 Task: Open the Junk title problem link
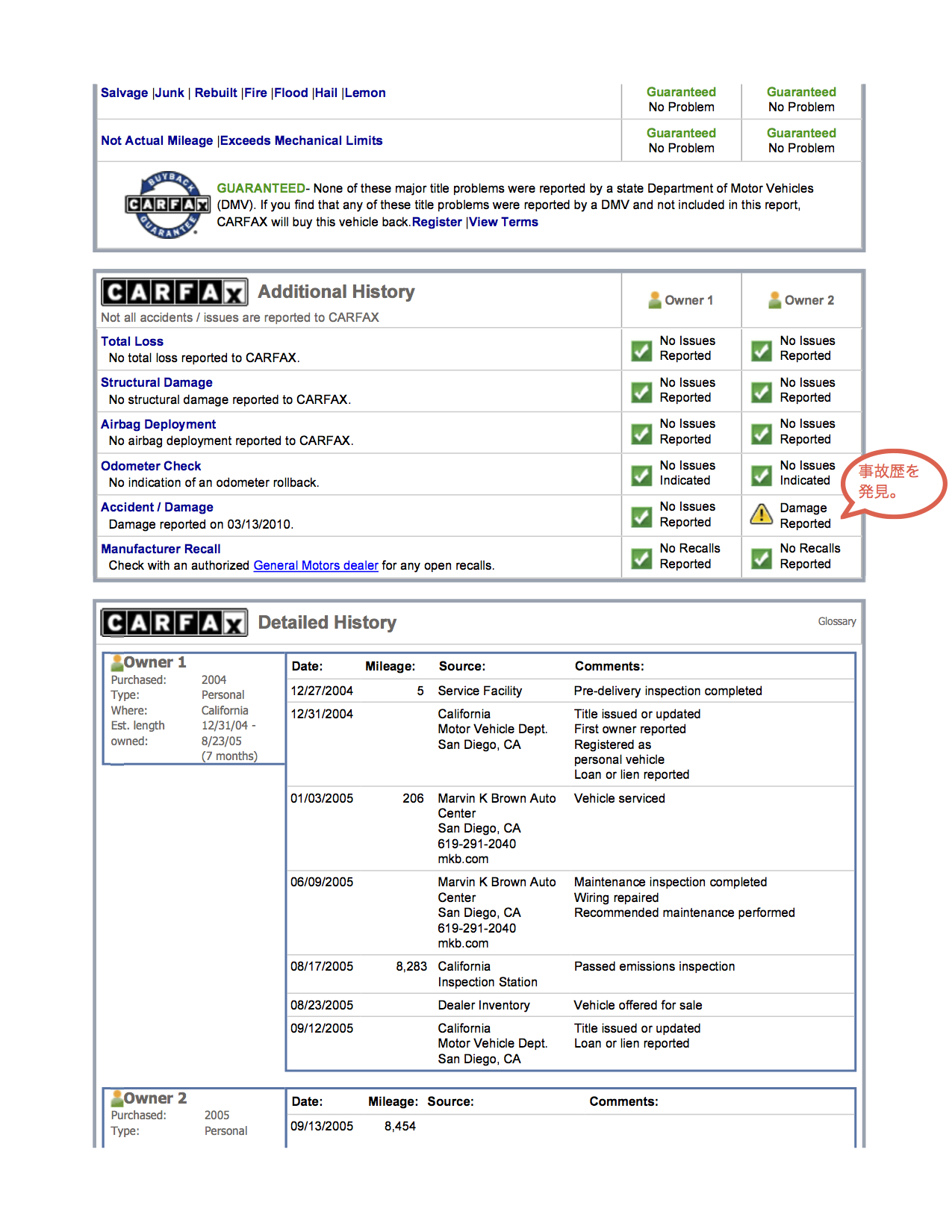pyautogui.click(x=169, y=93)
